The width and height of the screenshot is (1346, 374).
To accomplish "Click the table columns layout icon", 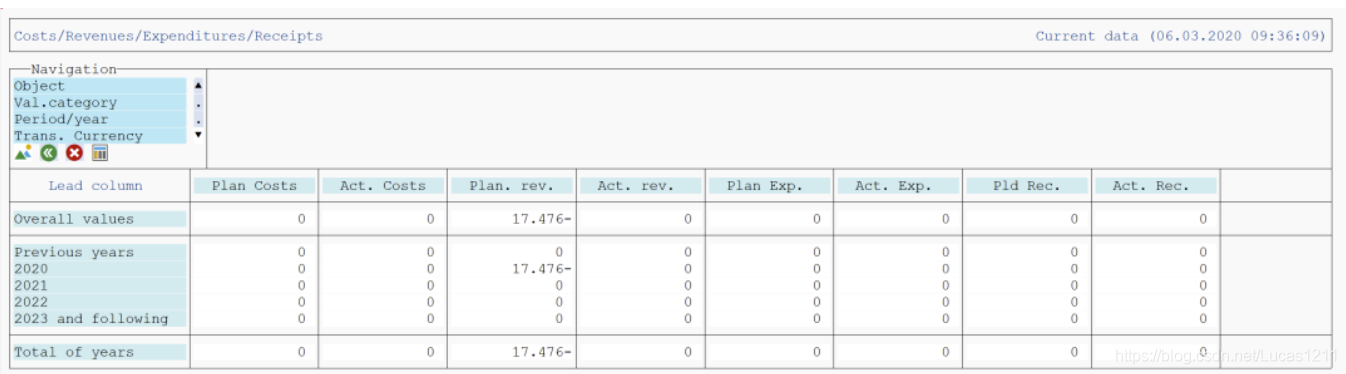I will 99,153.
